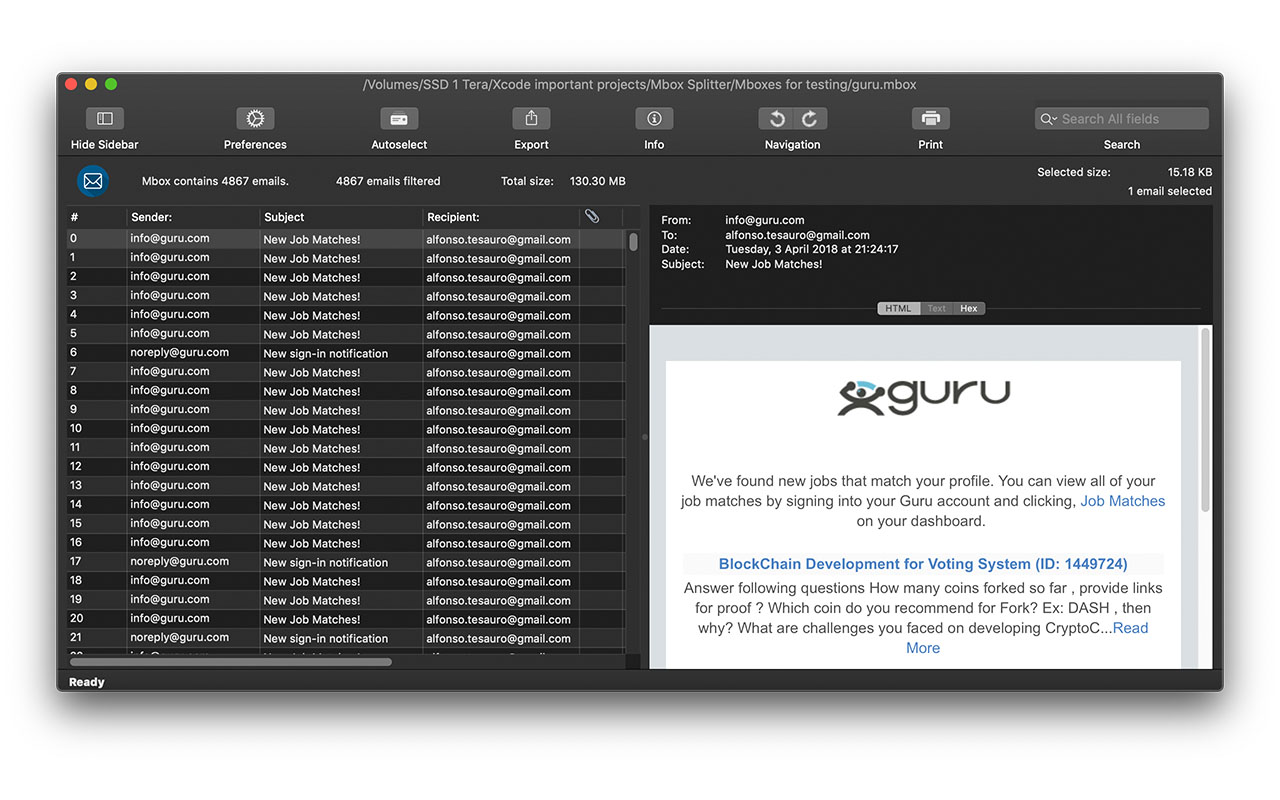Click the Total size 130.30 MB value
This screenshot has width=1280, height=800.
tap(598, 181)
